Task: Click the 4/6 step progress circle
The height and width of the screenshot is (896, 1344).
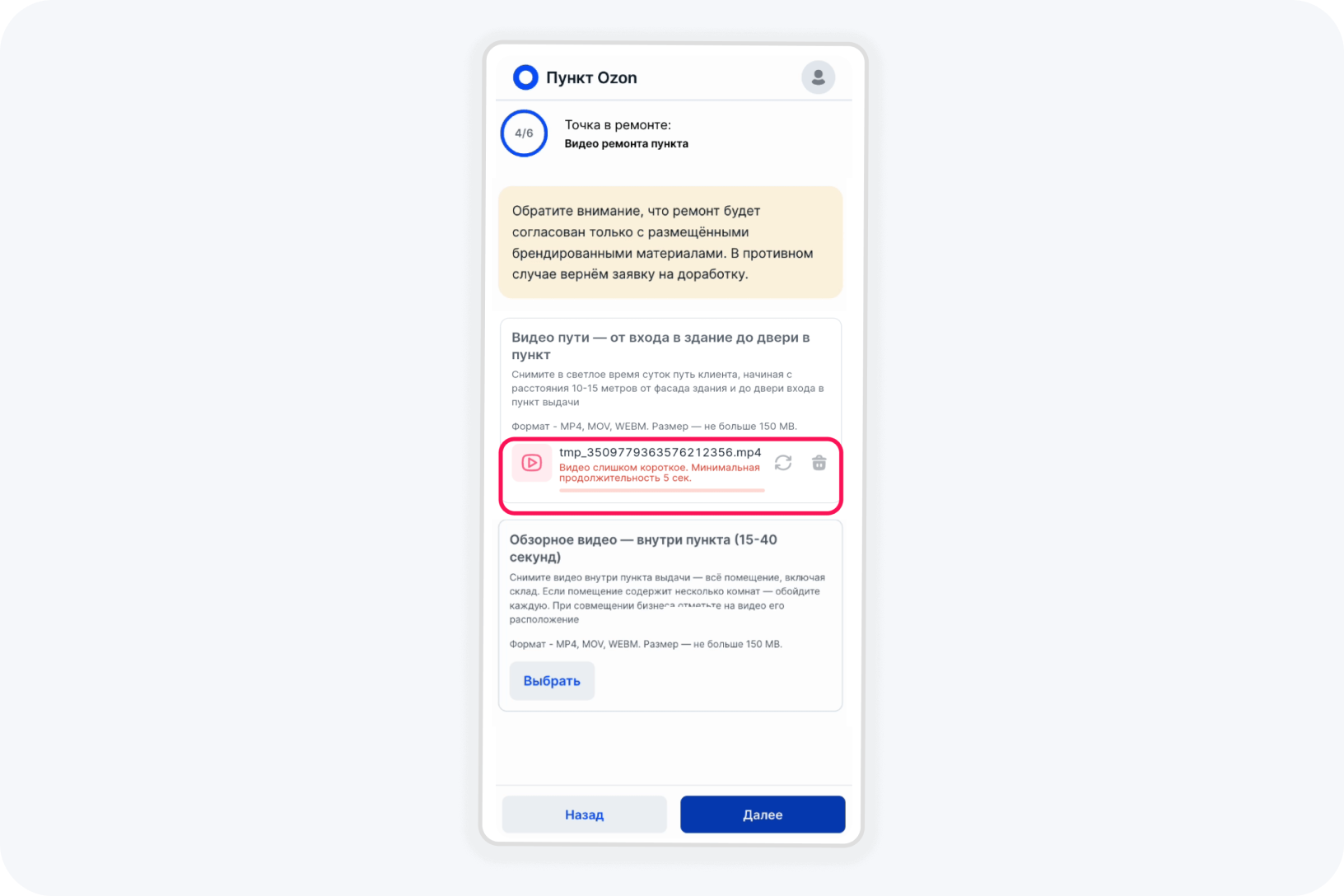Action: tap(524, 133)
